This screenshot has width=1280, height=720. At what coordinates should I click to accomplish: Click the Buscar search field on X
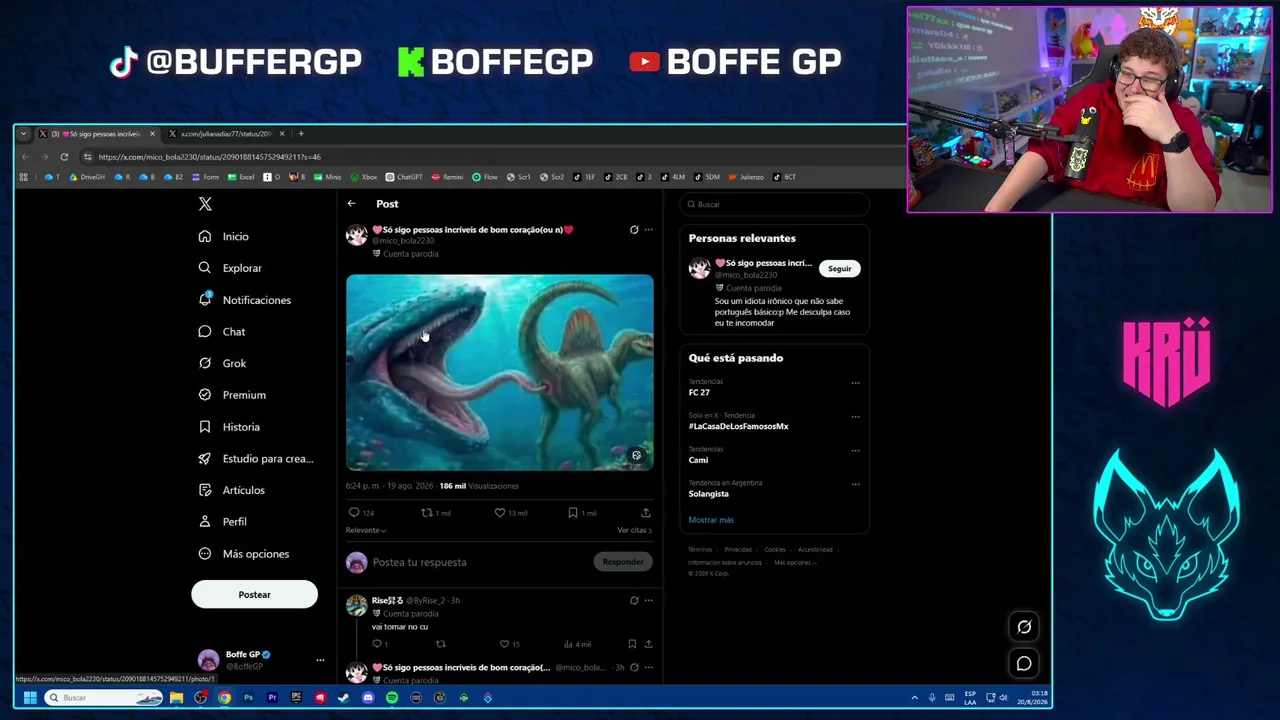(x=774, y=204)
